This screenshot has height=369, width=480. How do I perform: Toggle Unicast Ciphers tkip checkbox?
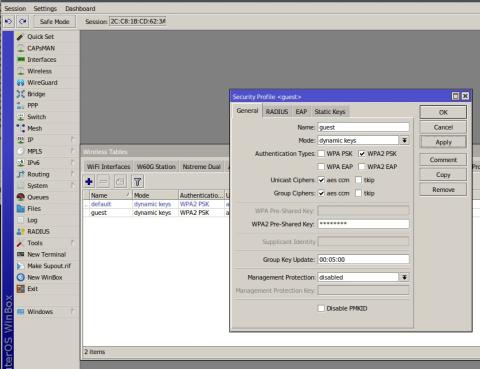click(359, 180)
